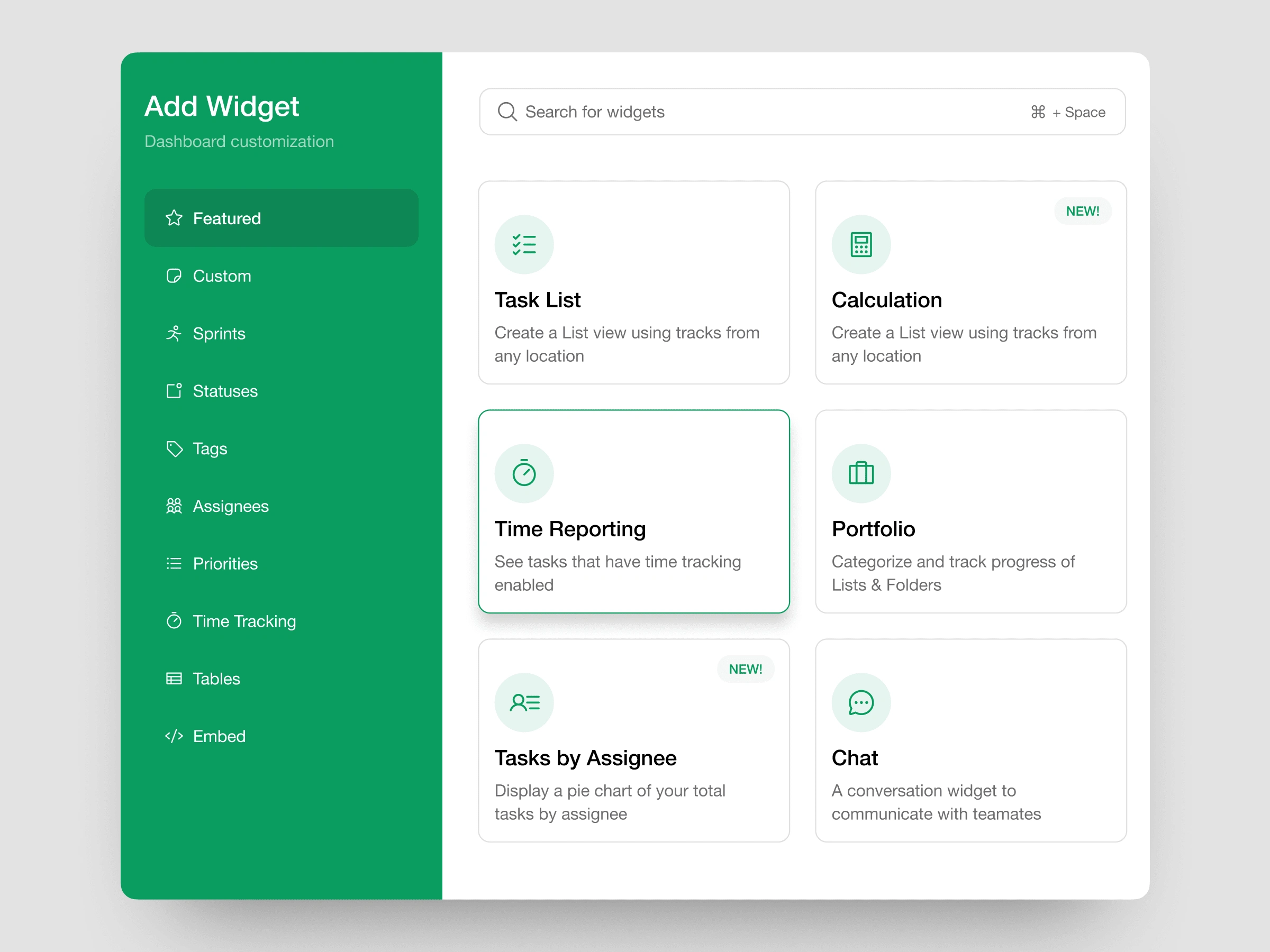Click the Chat speech bubble icon
Image resolution: width=1270 pixels, height=952 pixels.
(x=860, y=702)
